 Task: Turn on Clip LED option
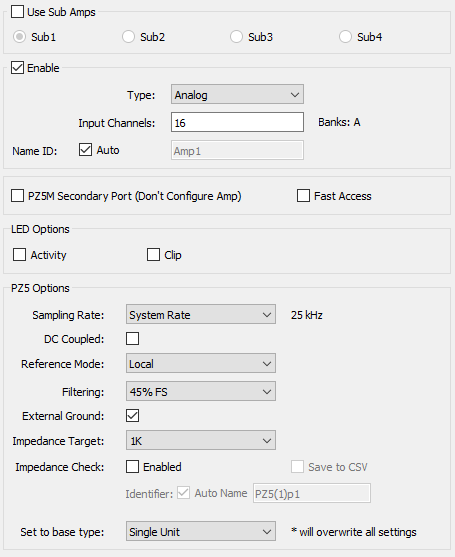pos(153,255)
